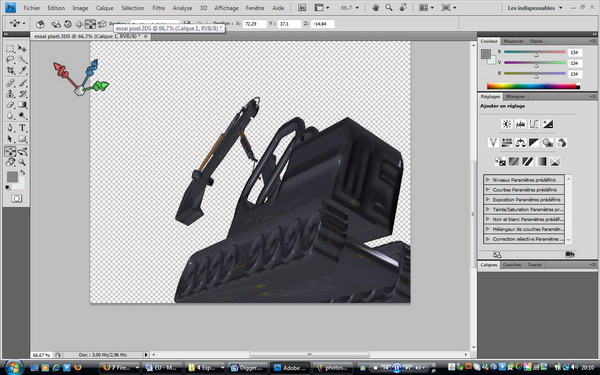600x375 pixels.
Task: Expand Courbes Paramètres prédéfinis
Action: 524,190
